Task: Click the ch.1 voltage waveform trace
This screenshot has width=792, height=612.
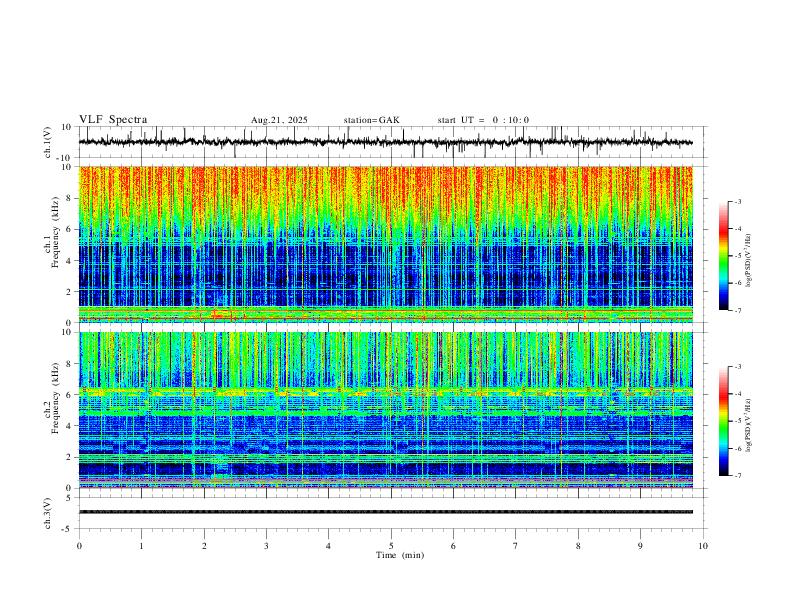Action: coord(385,142)
